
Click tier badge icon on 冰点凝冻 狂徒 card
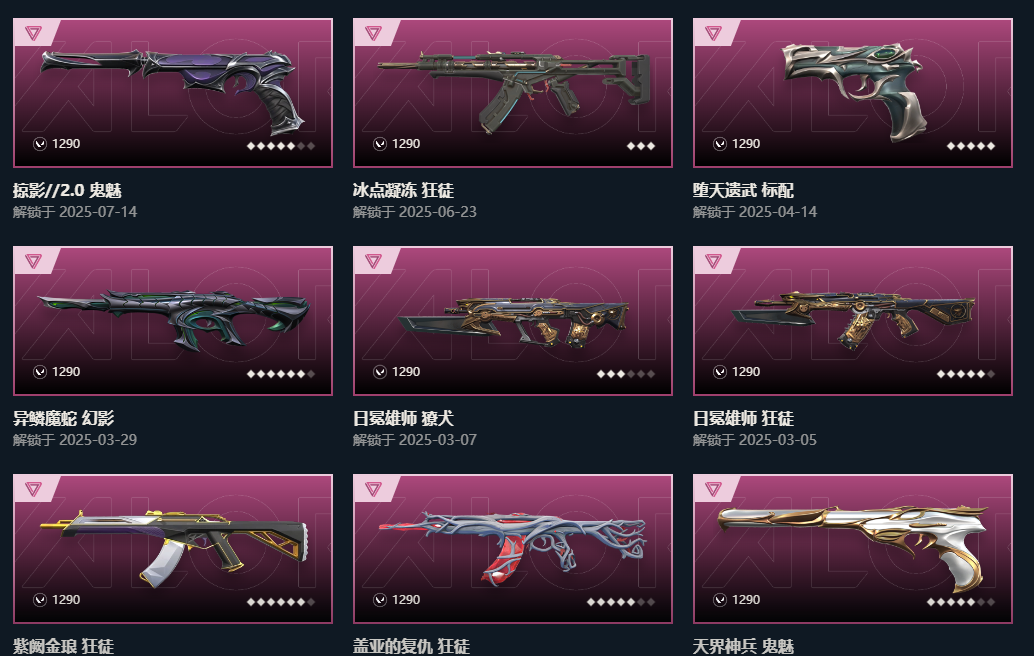pos(373,33)
